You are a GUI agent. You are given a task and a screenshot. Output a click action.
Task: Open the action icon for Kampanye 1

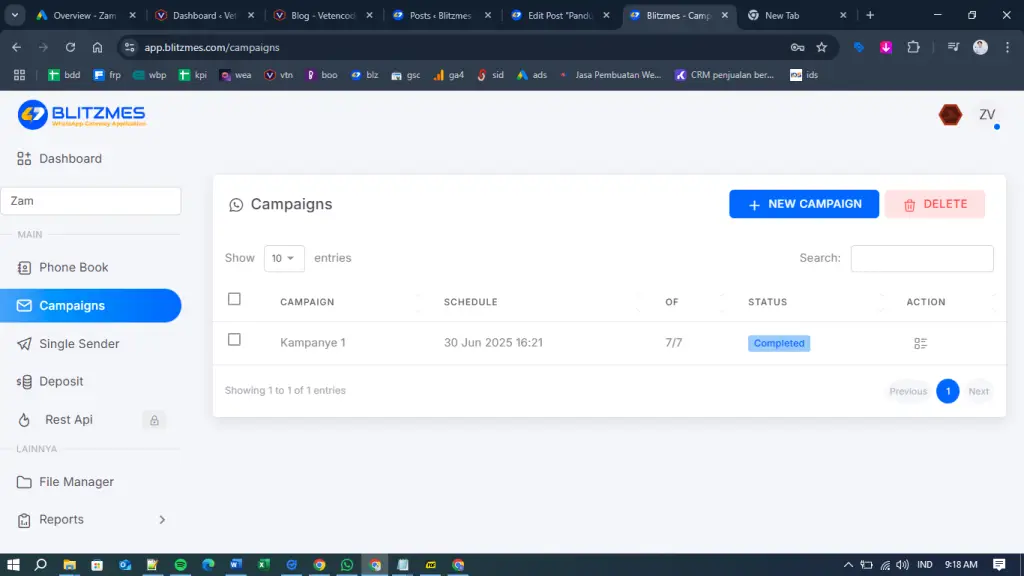pos(920,343)
